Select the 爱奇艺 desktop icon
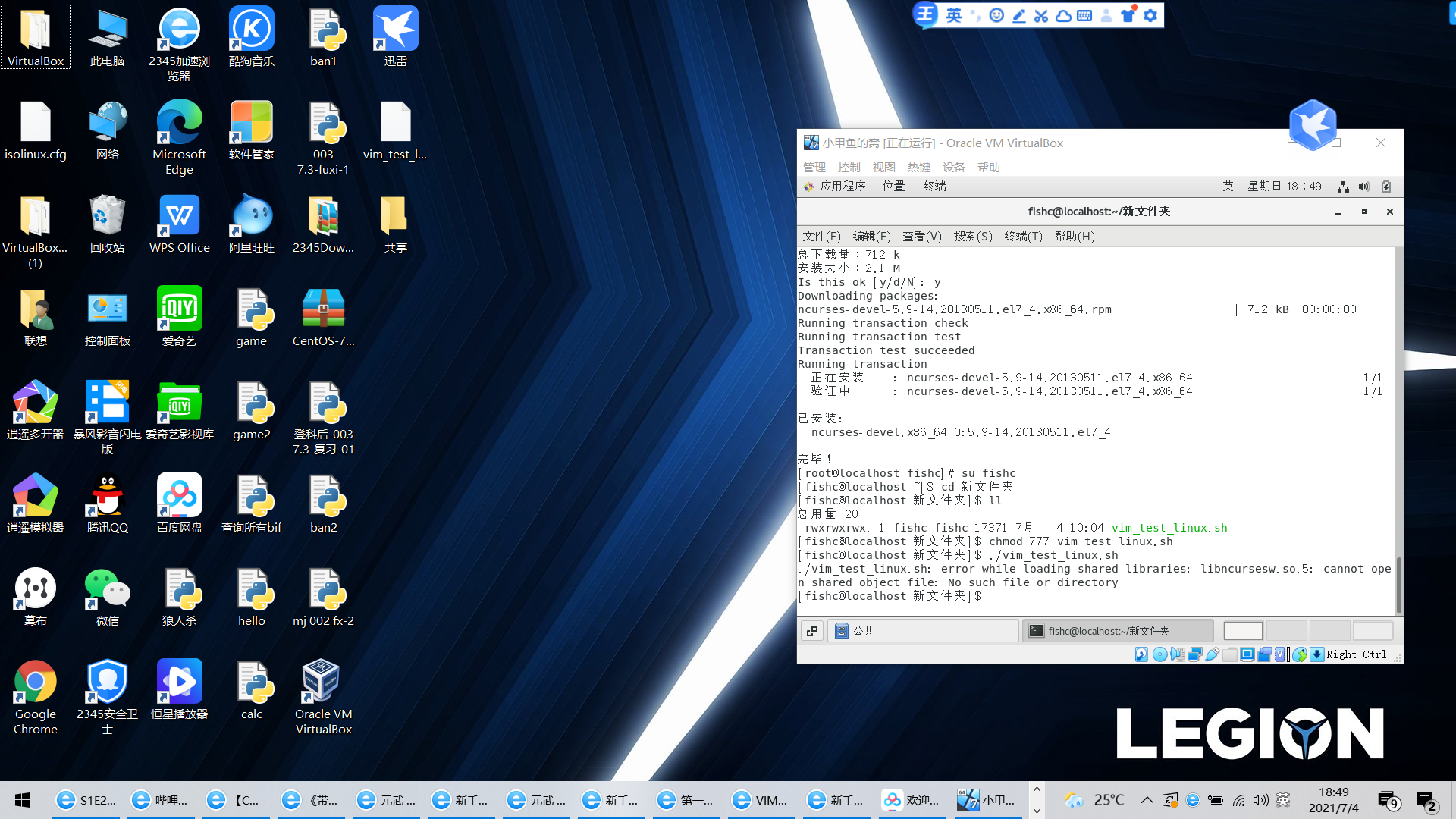1456x819 pixels. (x=180, y=318)
